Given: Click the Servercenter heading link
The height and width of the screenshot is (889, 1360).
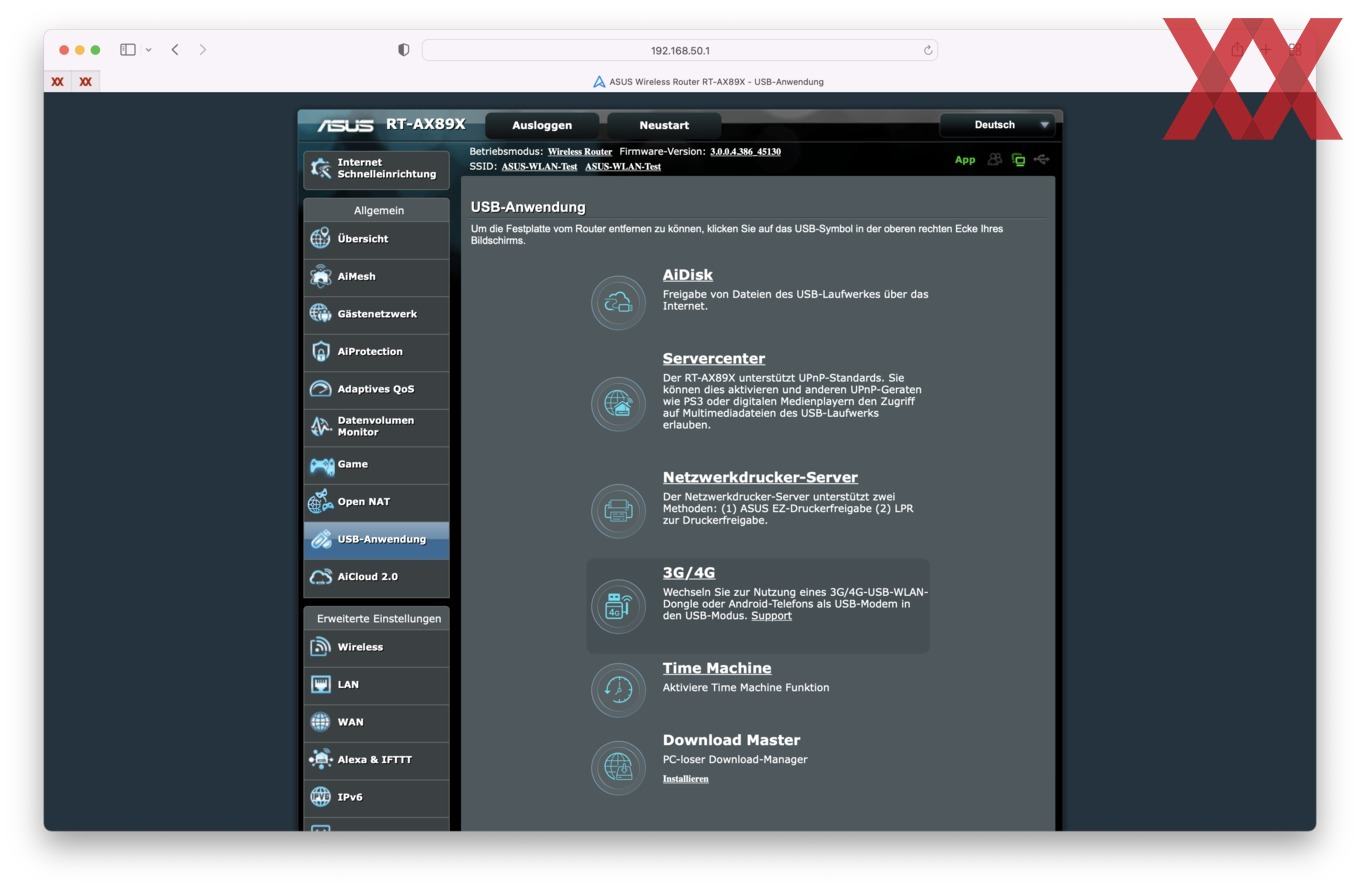Looking at the screenshot, I should coord(714,359).
